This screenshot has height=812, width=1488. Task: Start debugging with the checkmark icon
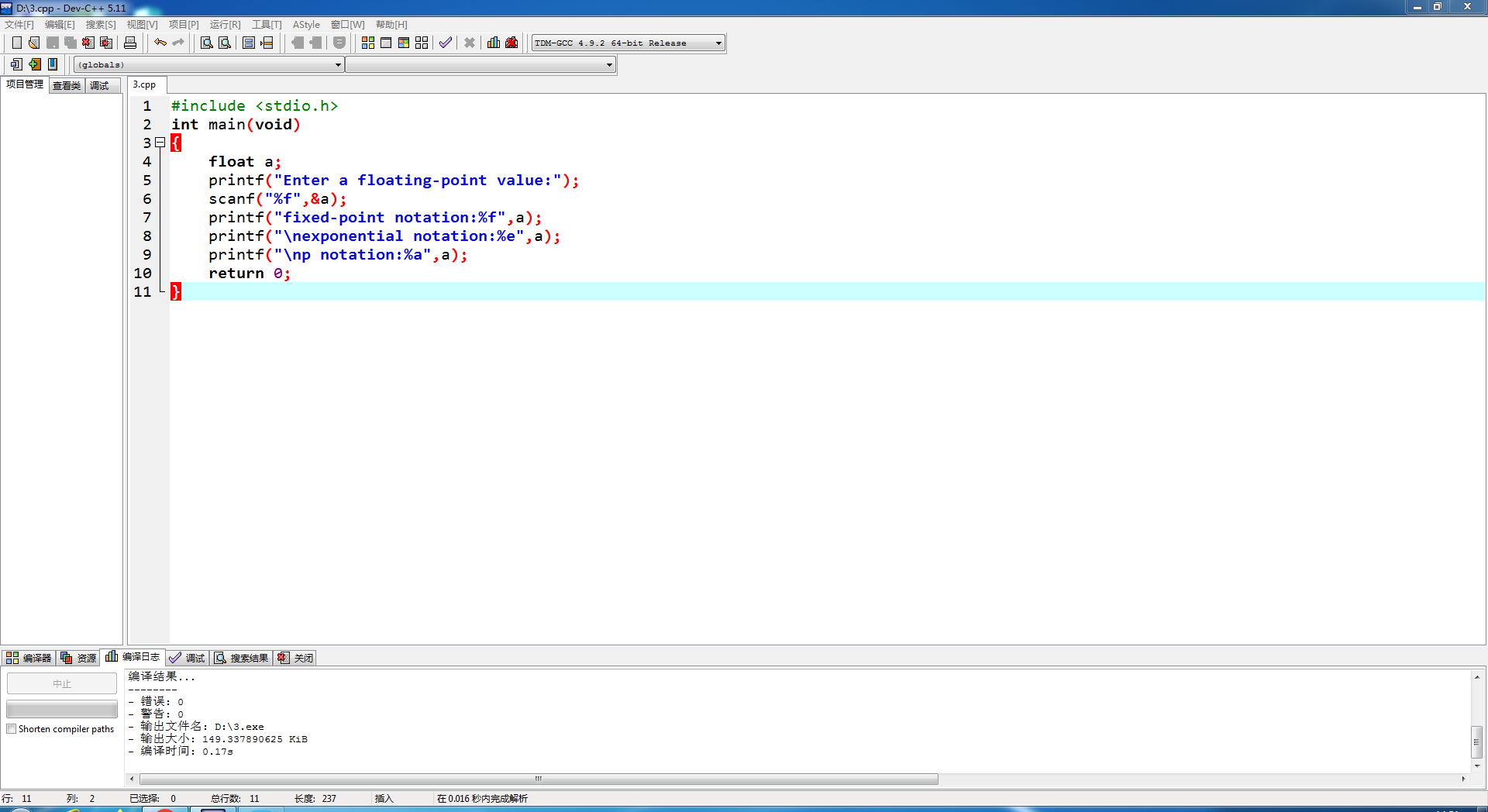pyautogui.click(x=446, y=43)
